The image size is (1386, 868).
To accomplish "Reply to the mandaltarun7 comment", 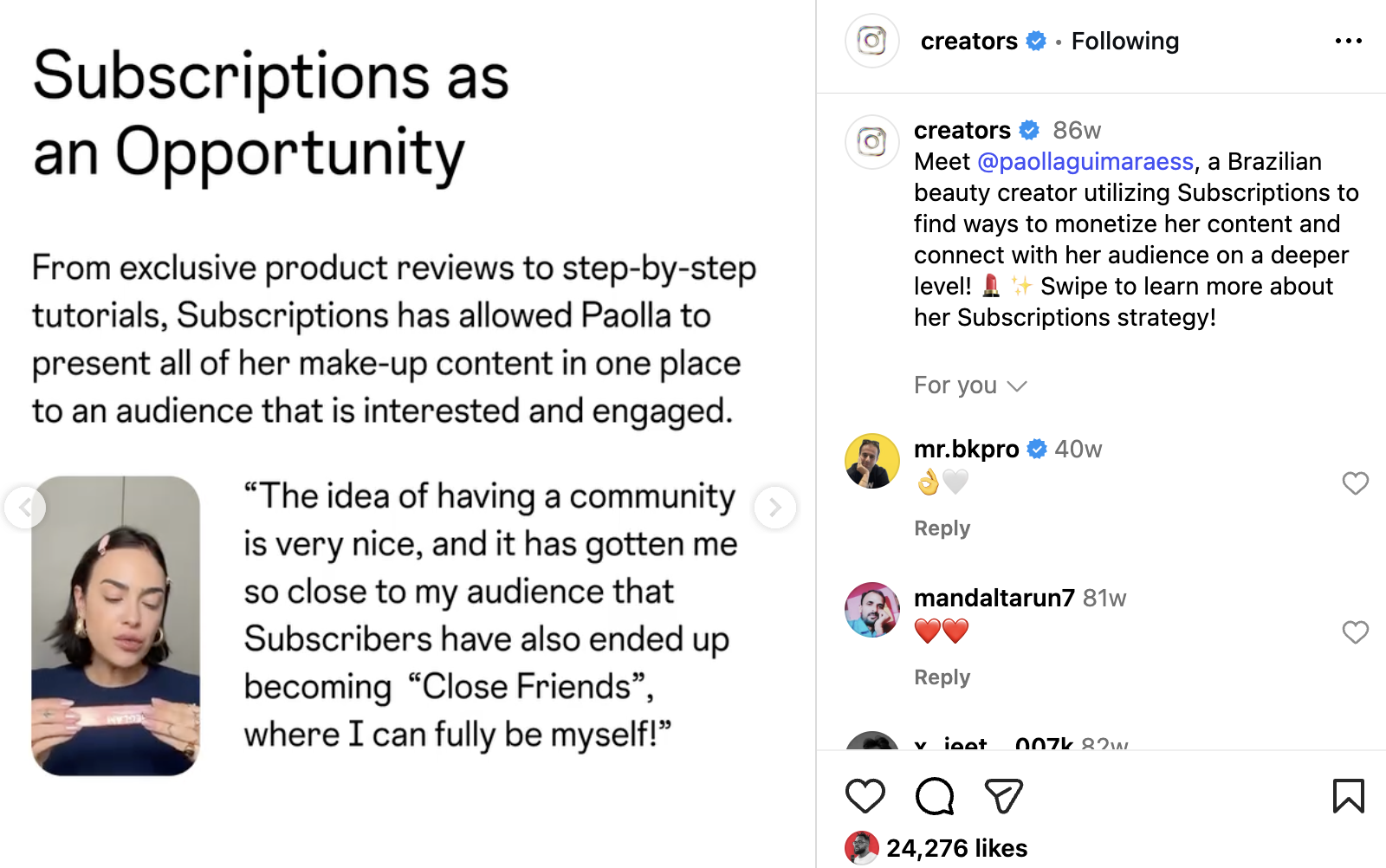I will (x=942, y=677).
